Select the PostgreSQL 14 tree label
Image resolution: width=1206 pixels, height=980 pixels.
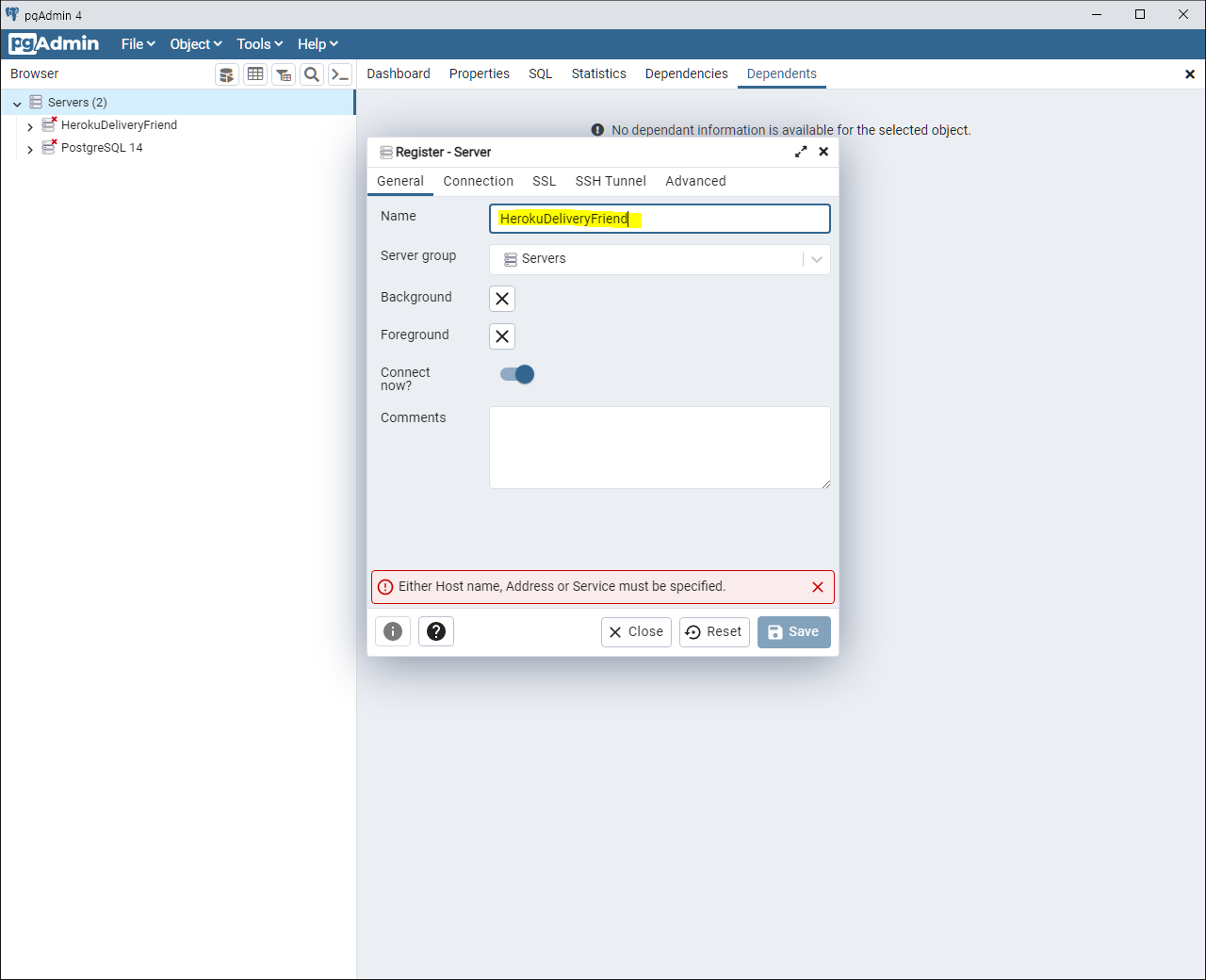click(102, 147)
